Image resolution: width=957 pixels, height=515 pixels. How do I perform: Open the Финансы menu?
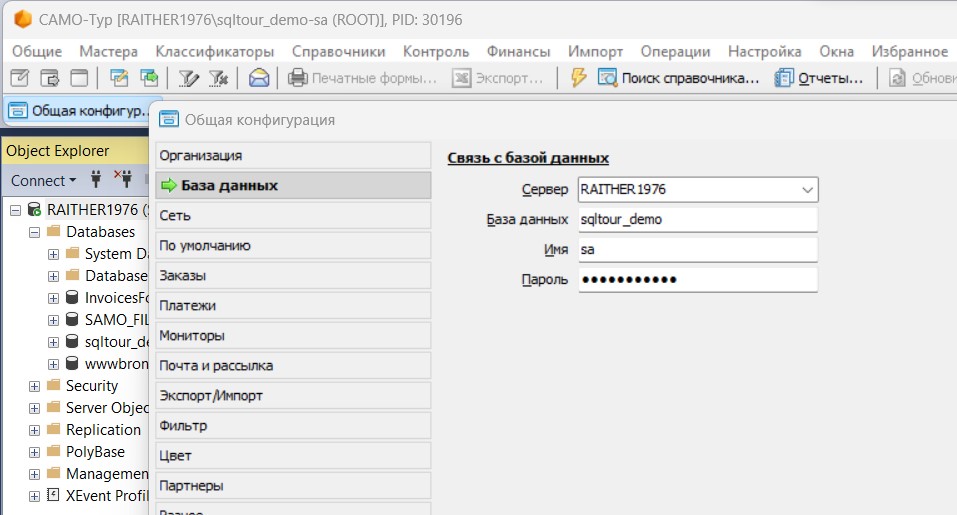(x=518, y=51)
